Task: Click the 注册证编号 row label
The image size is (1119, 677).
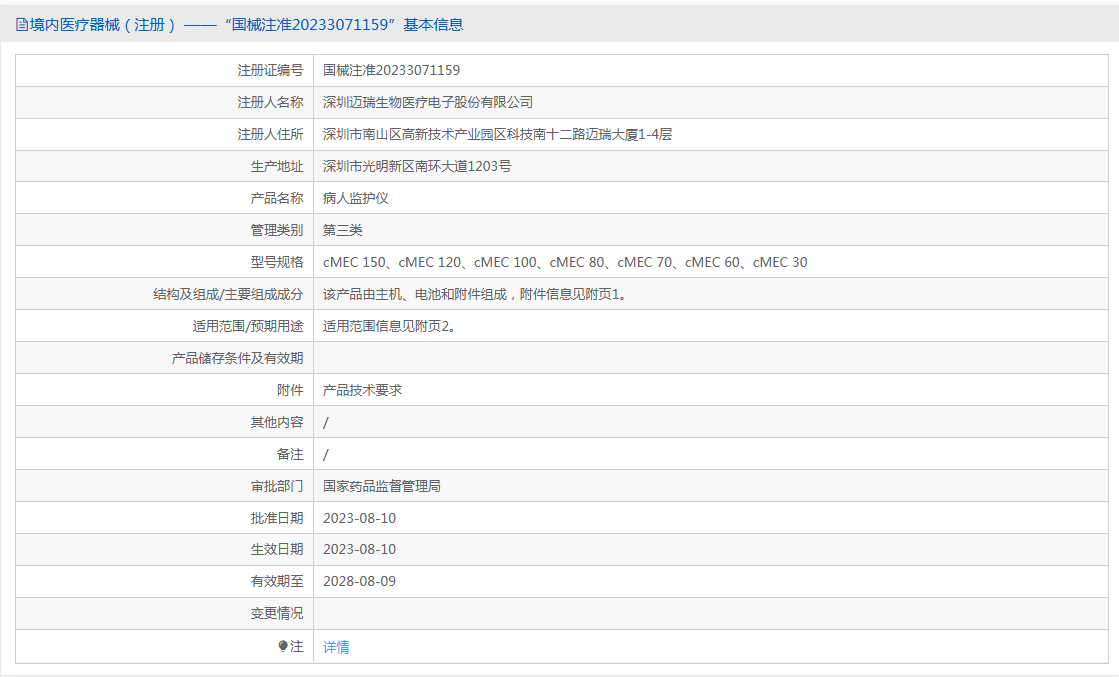Action: tap(270, 71)
